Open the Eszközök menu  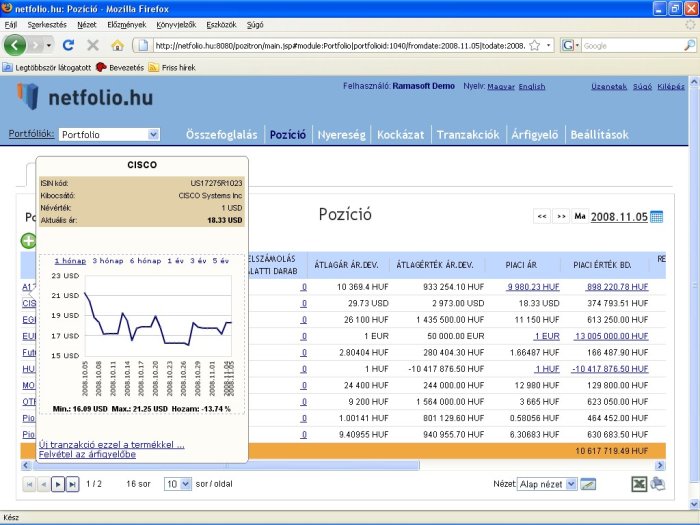(221, 25)
